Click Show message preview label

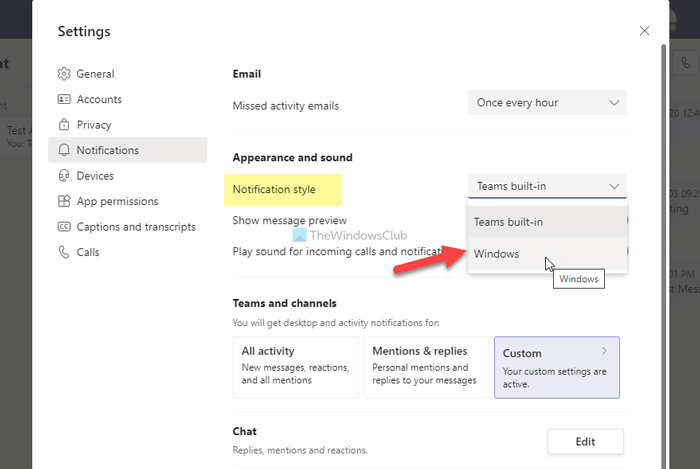[x=289, y=220]
